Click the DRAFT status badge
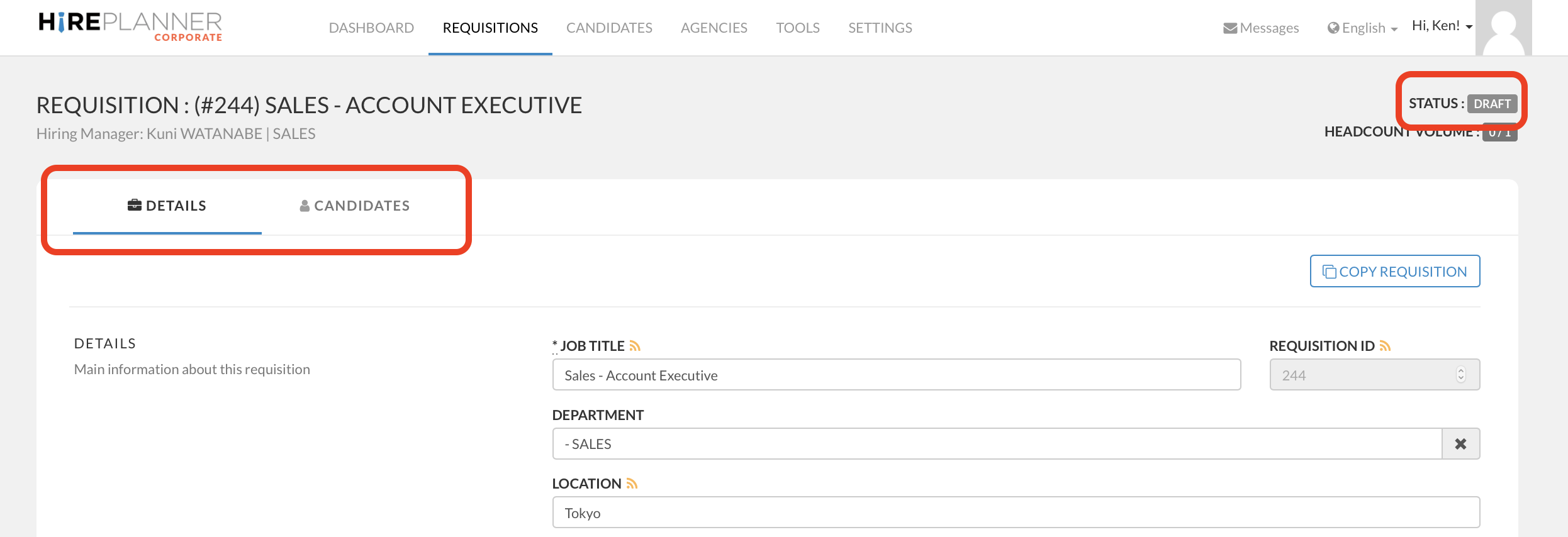 coord(1491,104)
